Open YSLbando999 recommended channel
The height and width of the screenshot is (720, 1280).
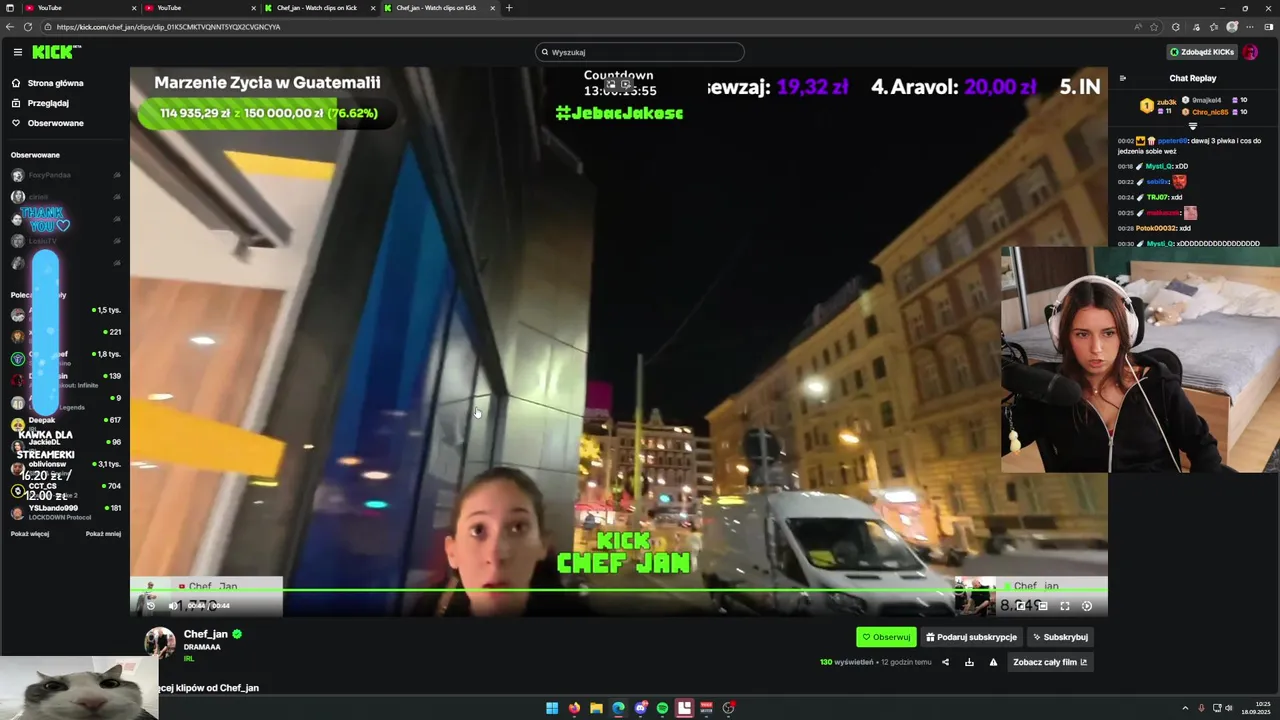pyautogui.click(x=65, y=512)
